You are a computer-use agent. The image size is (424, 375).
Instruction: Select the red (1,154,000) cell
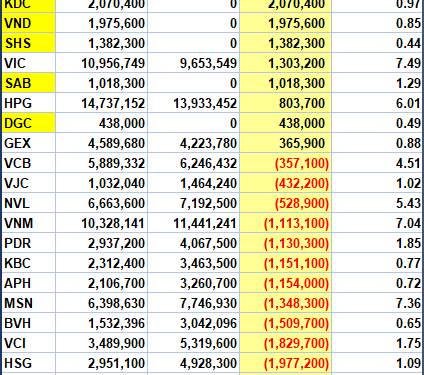tap(286, 283)
